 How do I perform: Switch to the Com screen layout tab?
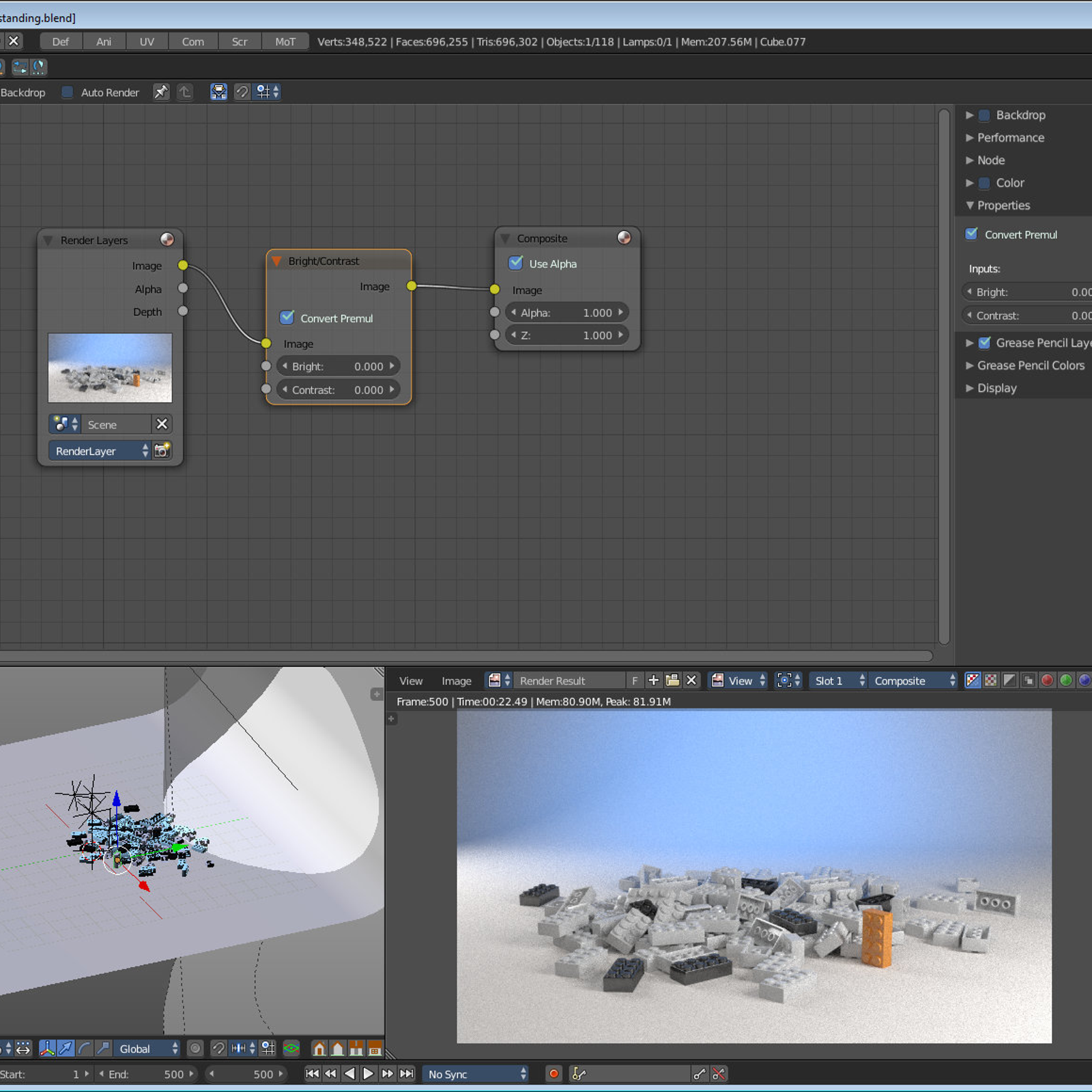tap(192, 41)
